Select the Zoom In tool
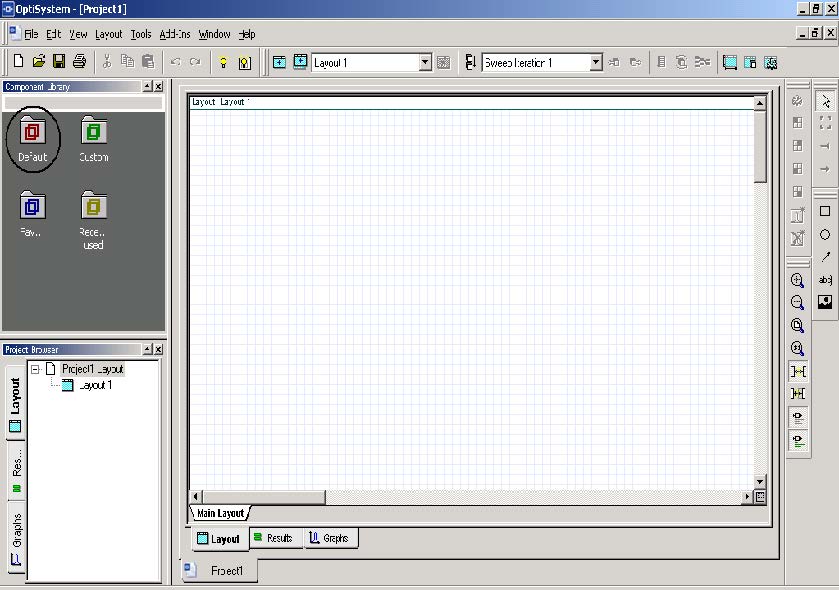 pyautogui.click(x=796, y=280)
